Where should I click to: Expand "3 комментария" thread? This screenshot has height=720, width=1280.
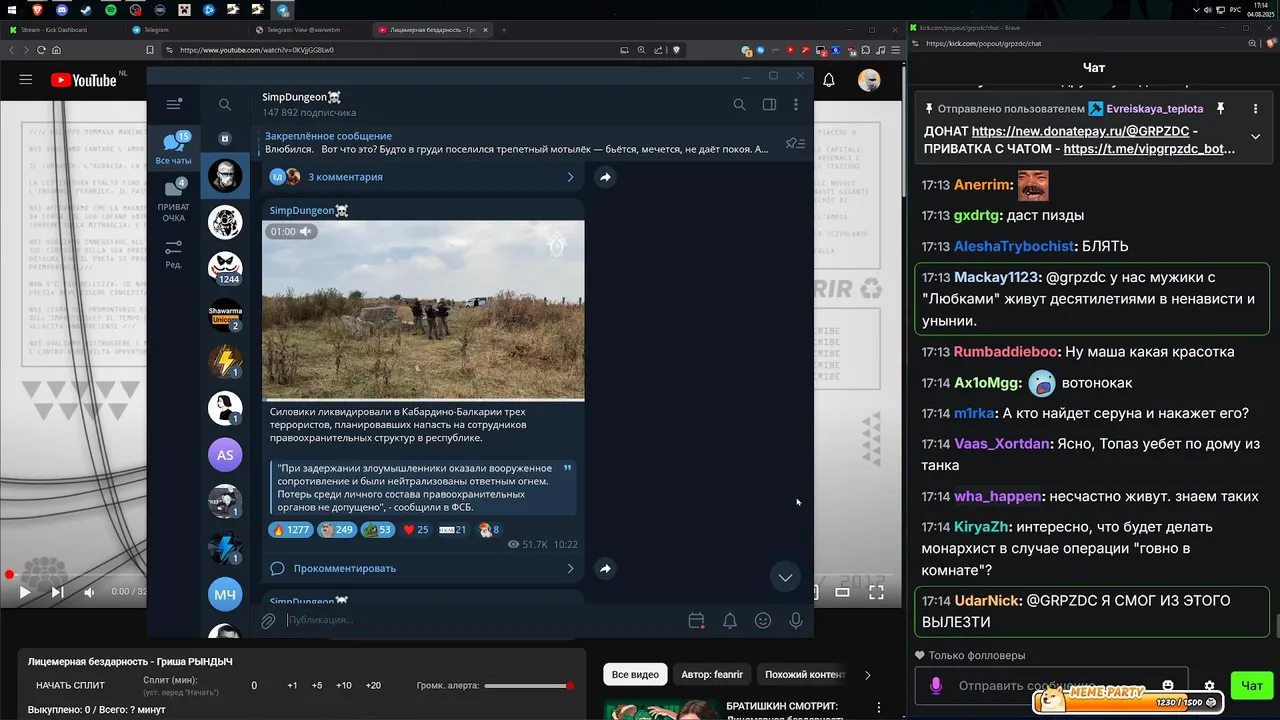pyautogui.click(x=423, y=177)
